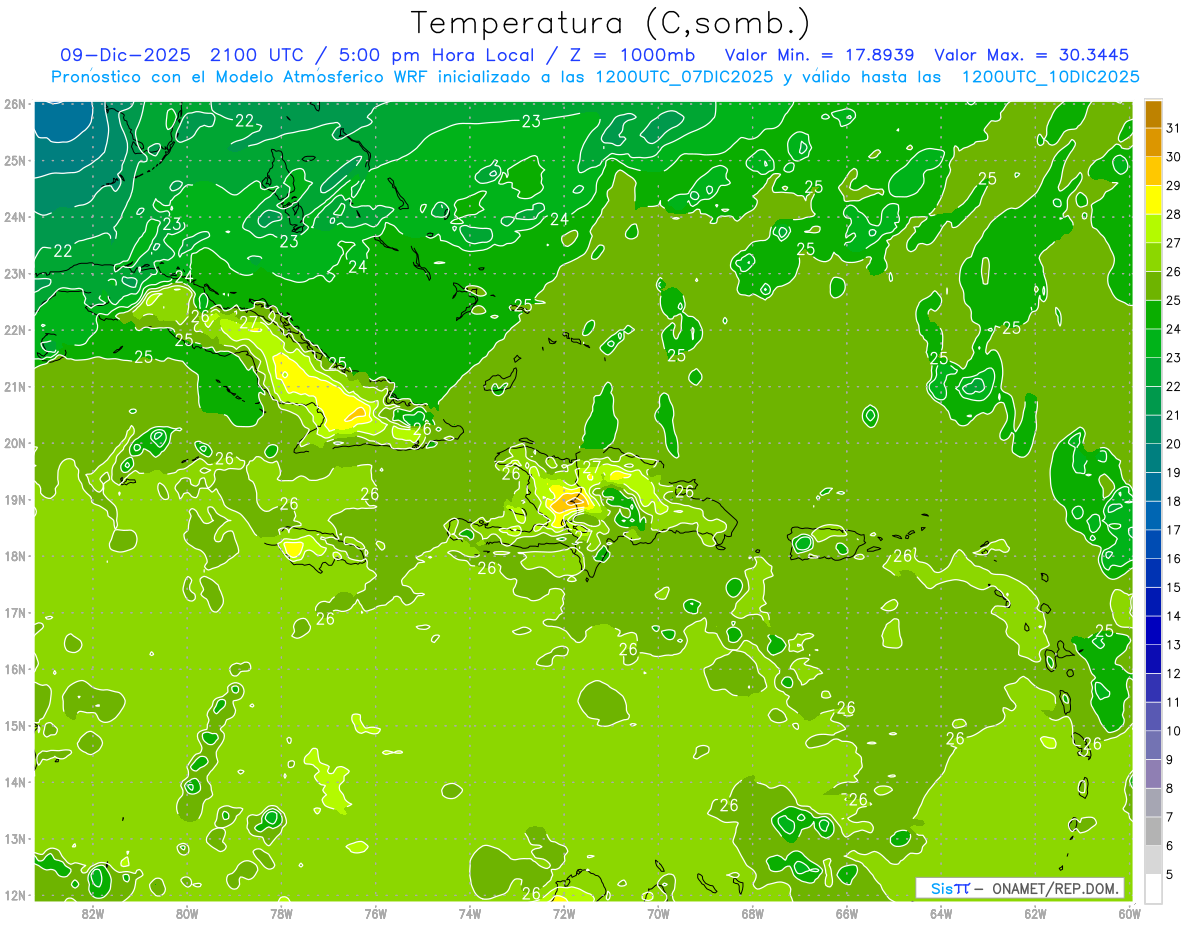Select 'Valor Min. = 17.8939' in header
Screen dimensions: 1200x927
tap(821, 55)
